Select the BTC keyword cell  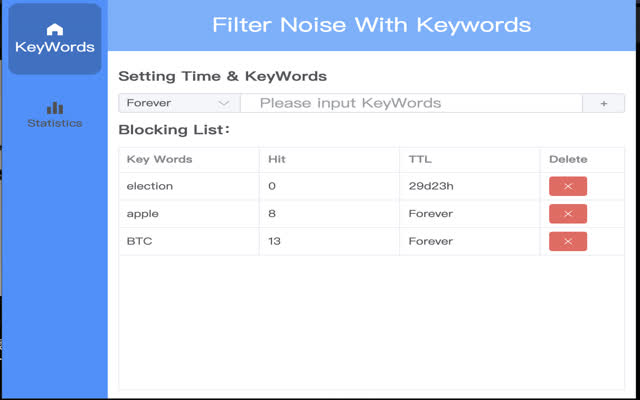tap(139, 241)
